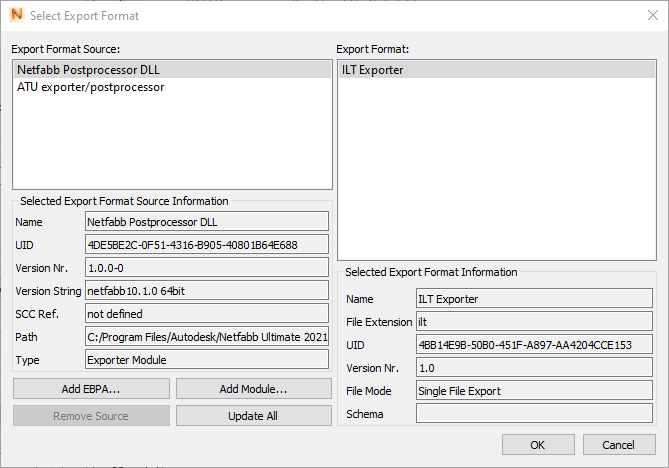Screen dimensions: 669x468
Task: Choose ILT Exporter export format
Action: 373,70
